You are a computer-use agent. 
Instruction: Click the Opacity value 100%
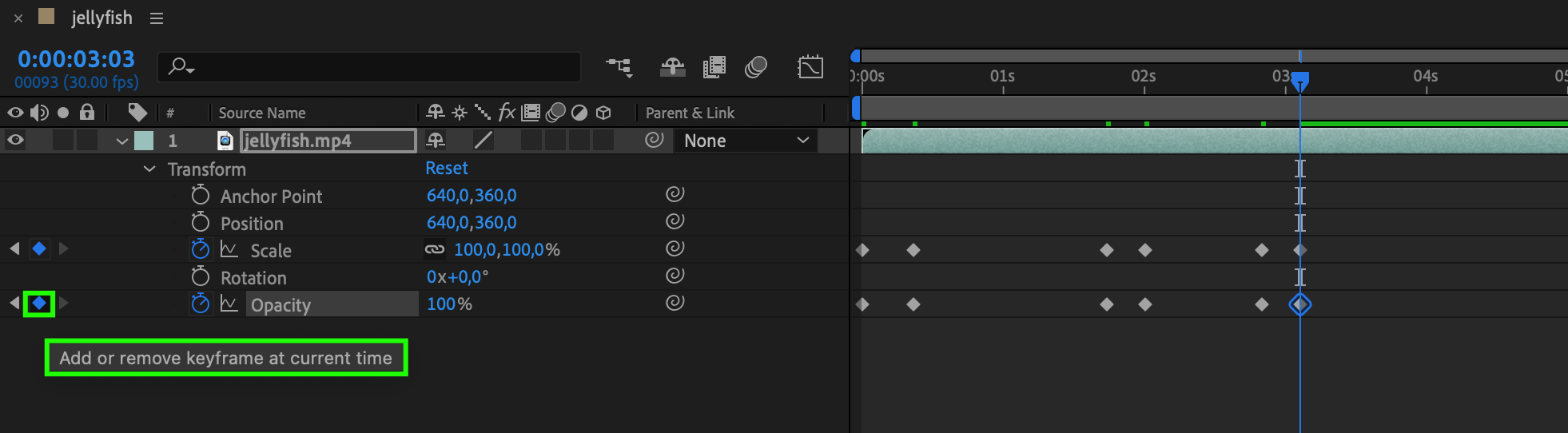tap(449, 304)
